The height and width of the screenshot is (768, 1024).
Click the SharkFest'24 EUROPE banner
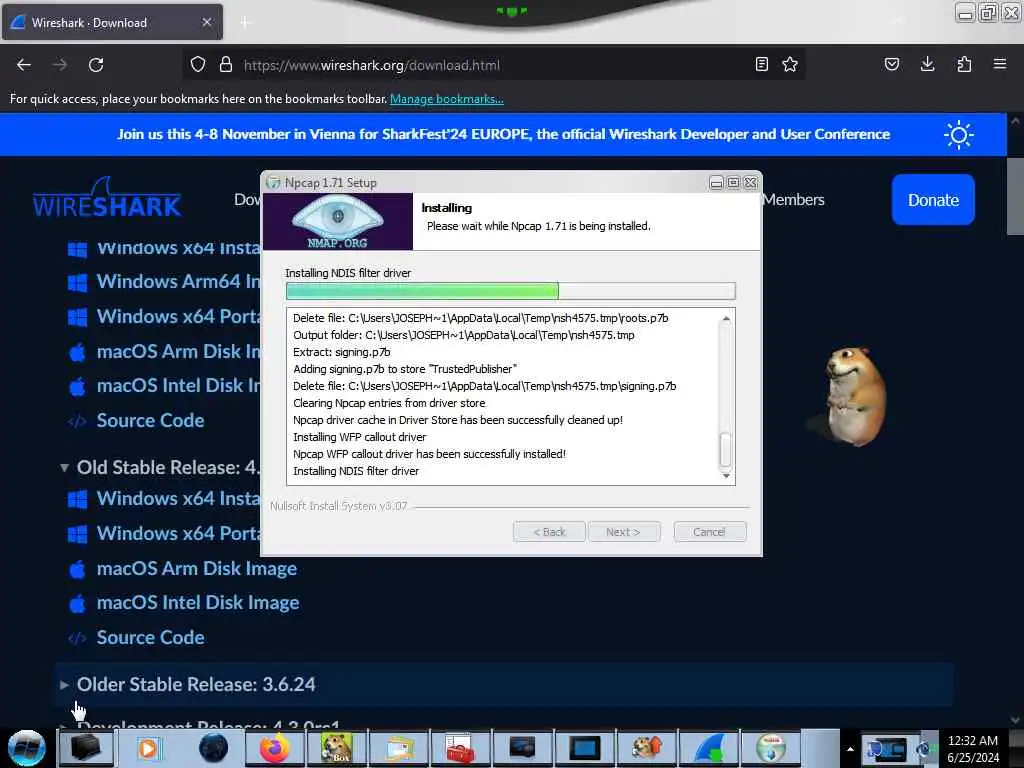503,134
